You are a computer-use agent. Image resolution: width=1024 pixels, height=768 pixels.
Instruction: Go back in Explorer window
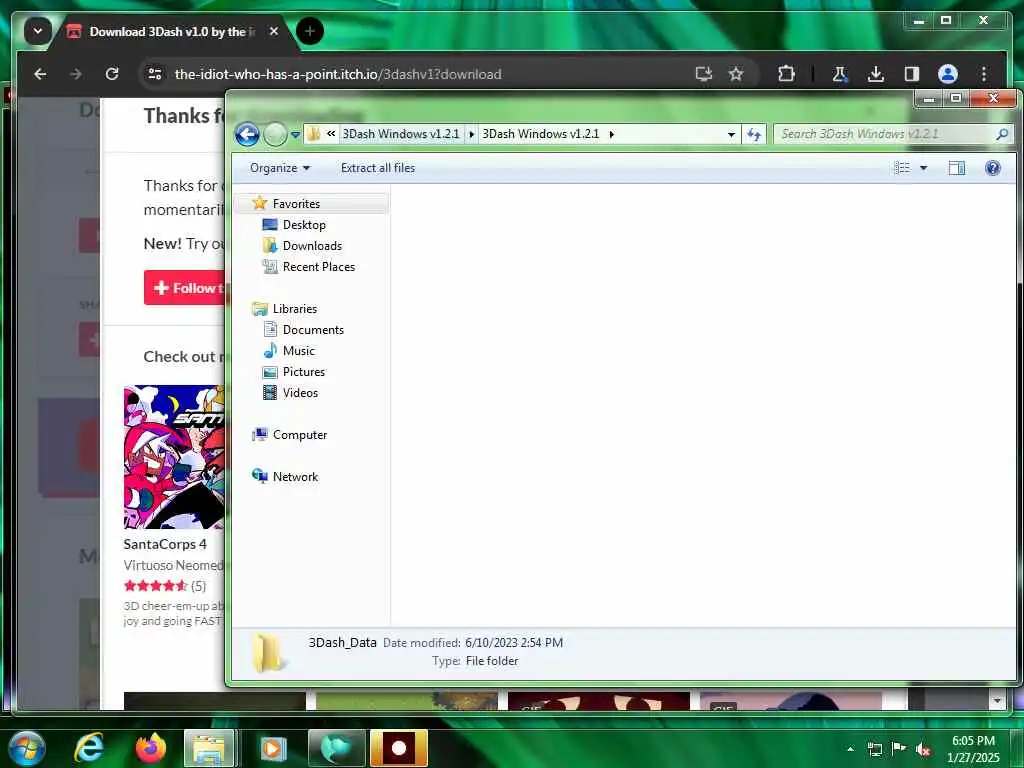(x=247, y=135)
